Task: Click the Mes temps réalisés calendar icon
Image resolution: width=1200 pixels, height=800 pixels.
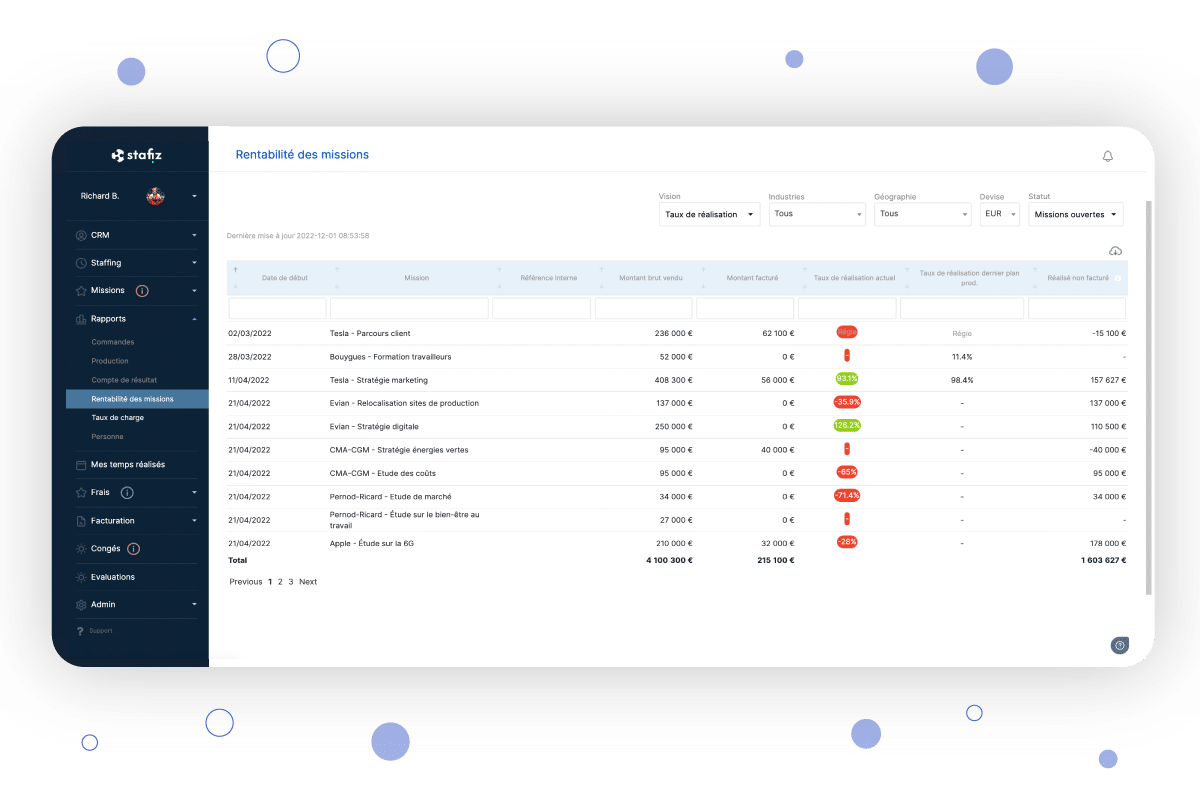Action: tap(81, 465)
